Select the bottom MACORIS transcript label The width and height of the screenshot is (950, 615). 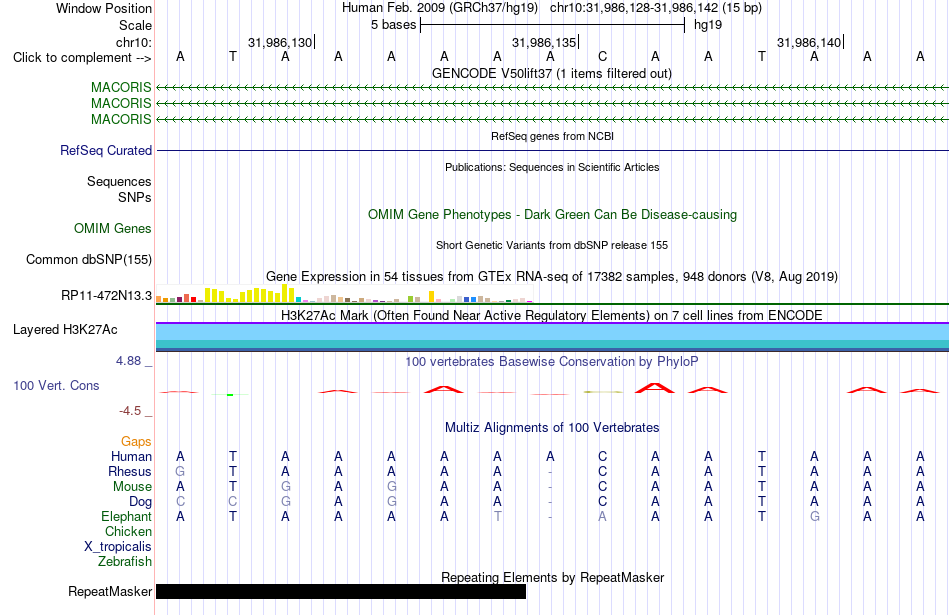(x=121, y=119)
